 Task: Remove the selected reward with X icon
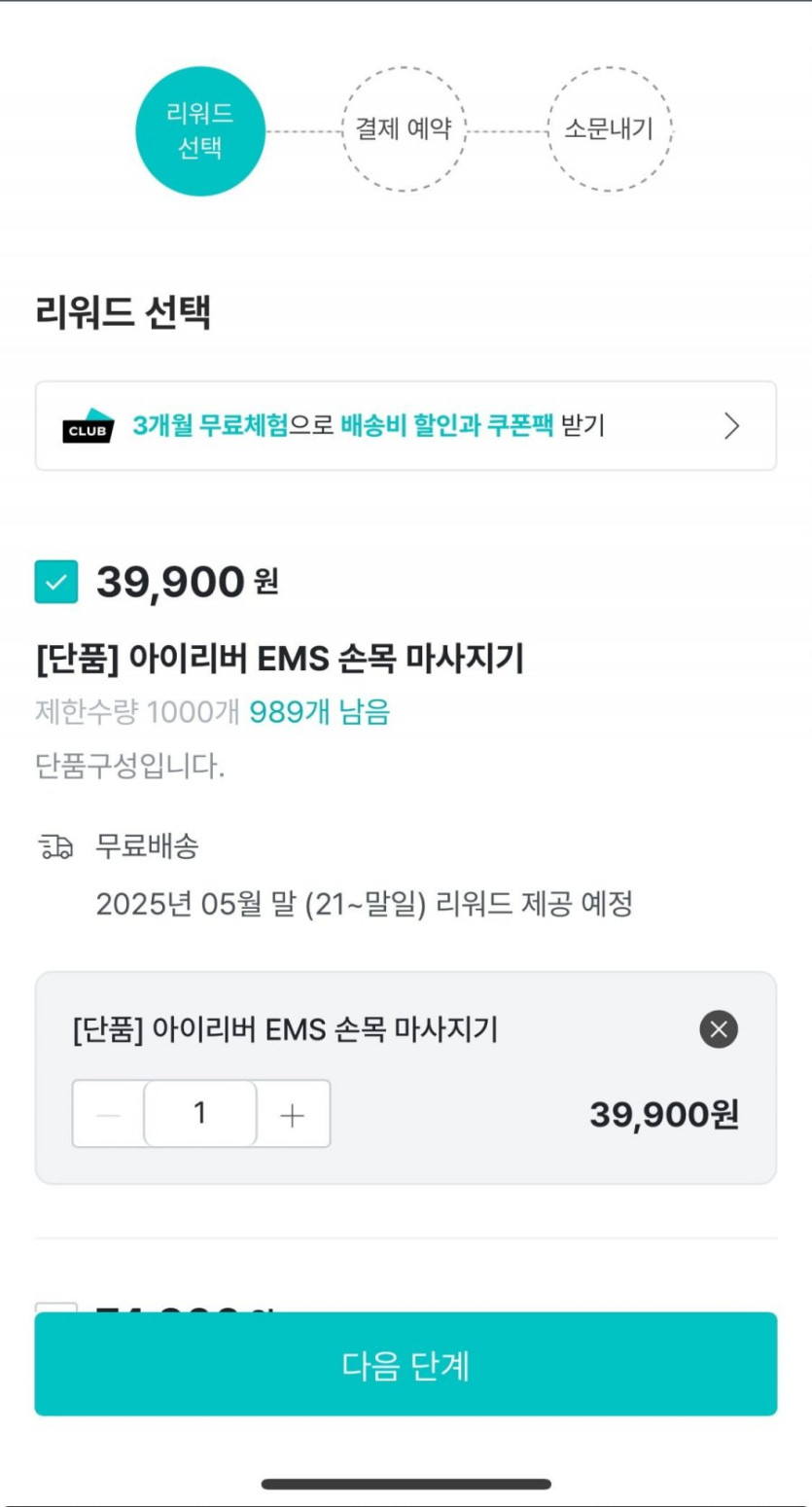tap(719, 1029)
